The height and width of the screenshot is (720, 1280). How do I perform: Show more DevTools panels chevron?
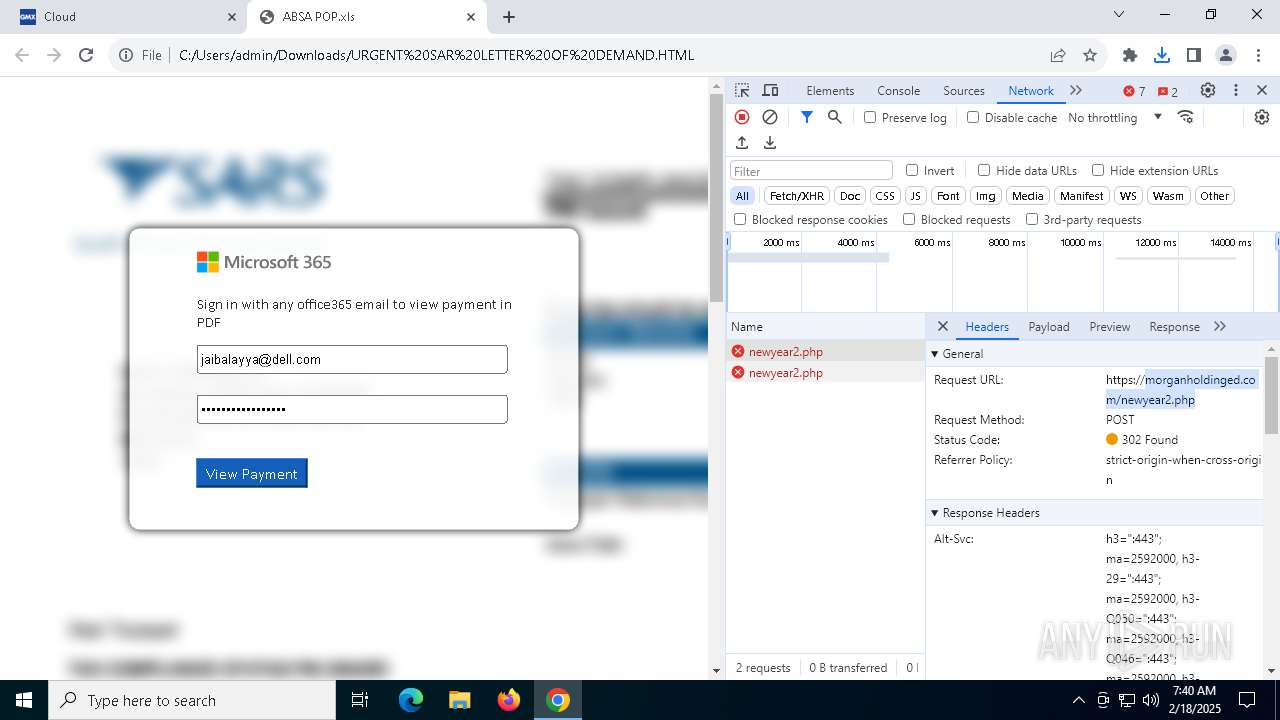[x=1076, y=90]
